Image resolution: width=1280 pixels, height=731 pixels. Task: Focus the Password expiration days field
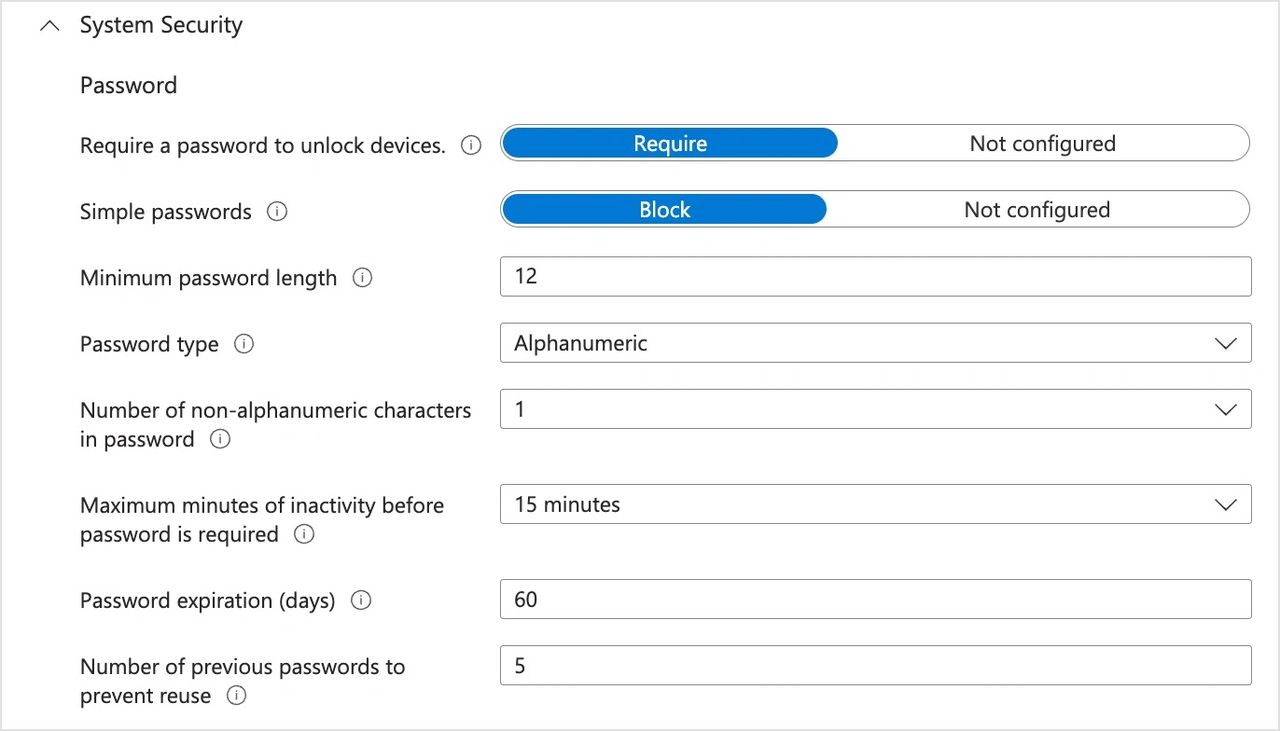coord(875,599)
